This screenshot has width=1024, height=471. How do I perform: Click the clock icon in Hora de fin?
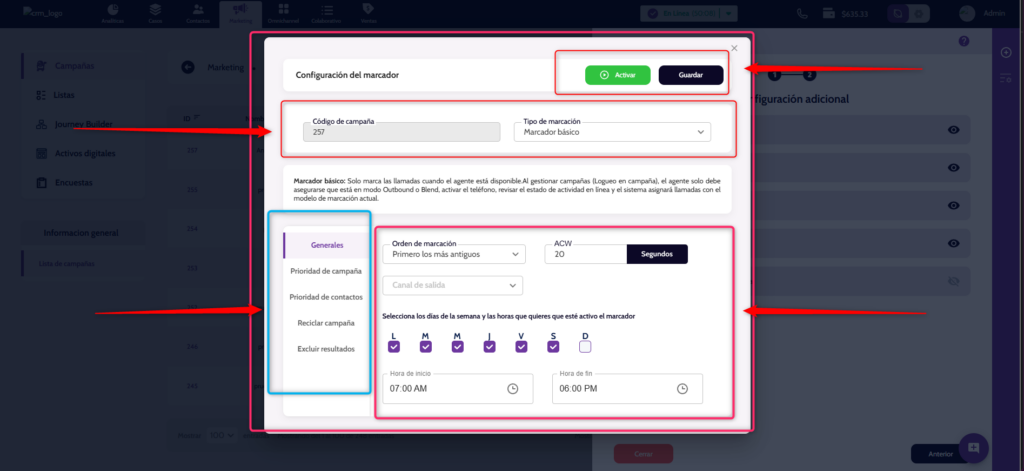(x=682, y=388)
